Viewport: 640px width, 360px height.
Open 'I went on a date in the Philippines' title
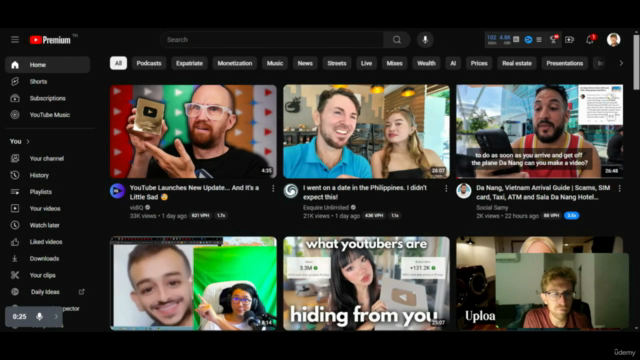pyautogui.click(x=365, y=192)
